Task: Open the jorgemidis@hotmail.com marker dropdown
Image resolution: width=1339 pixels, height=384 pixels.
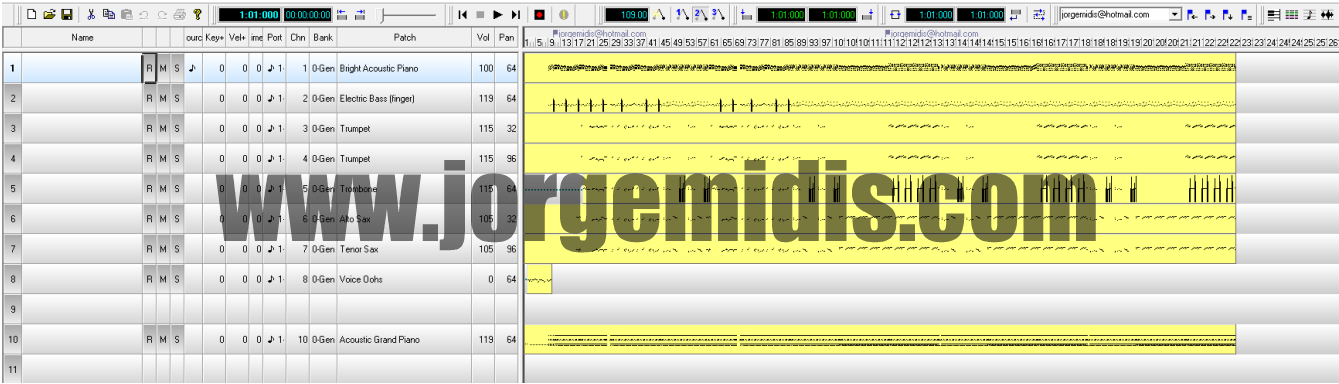Action: [1175, 15]
